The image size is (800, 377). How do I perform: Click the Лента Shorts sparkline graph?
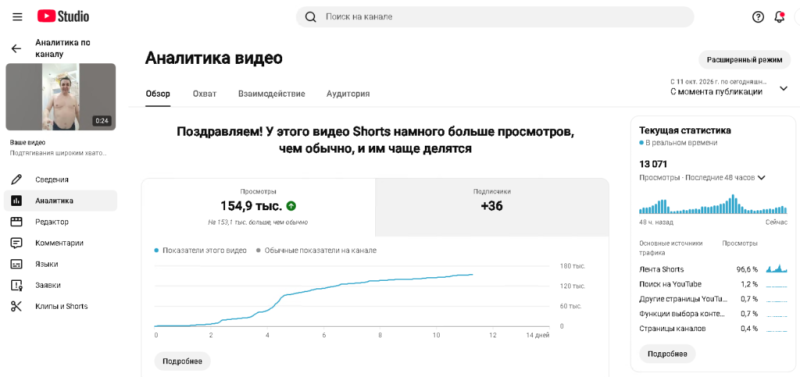[777, 268]
